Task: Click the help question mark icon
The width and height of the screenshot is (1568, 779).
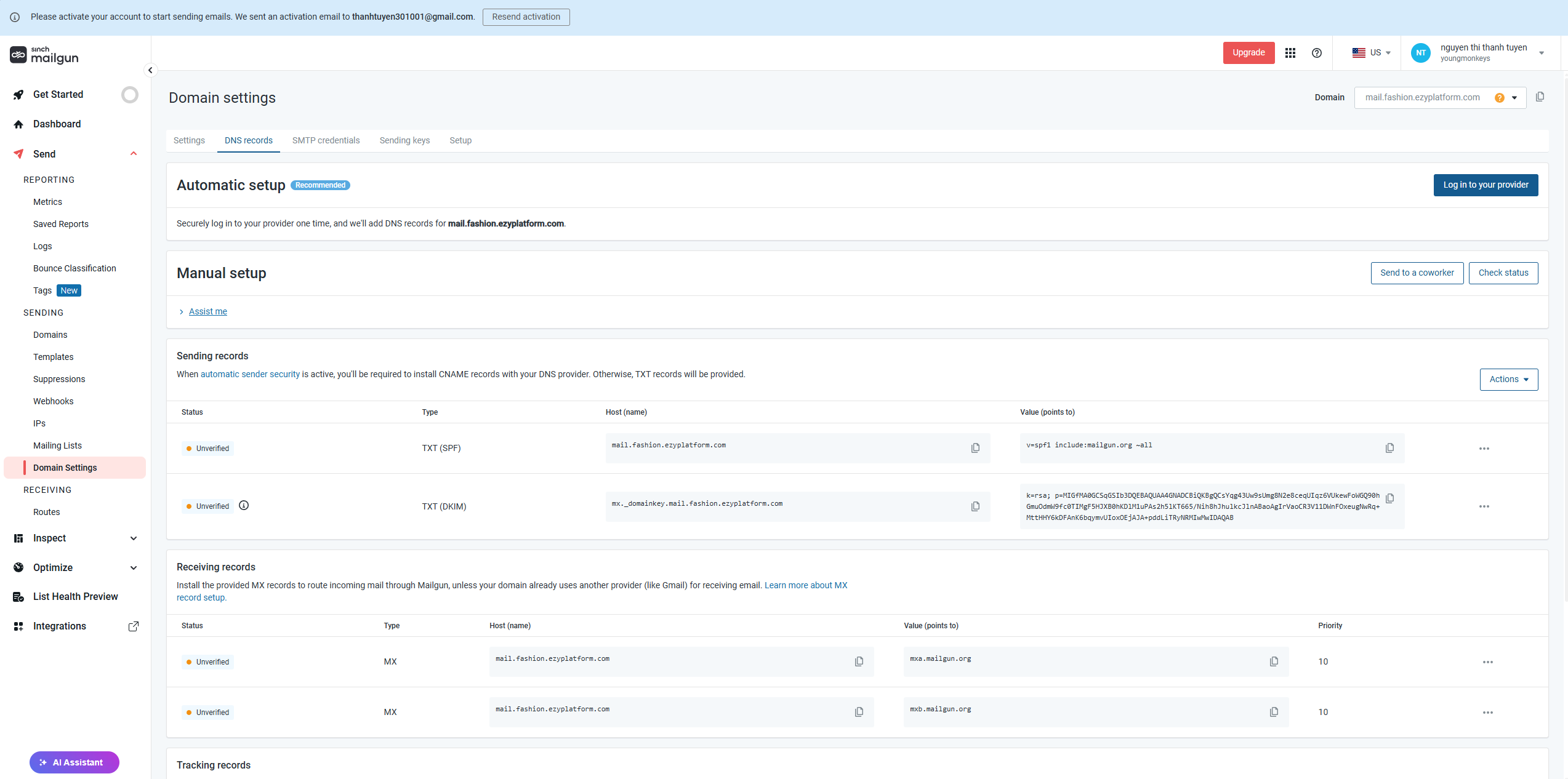Action: (1317, 53)
